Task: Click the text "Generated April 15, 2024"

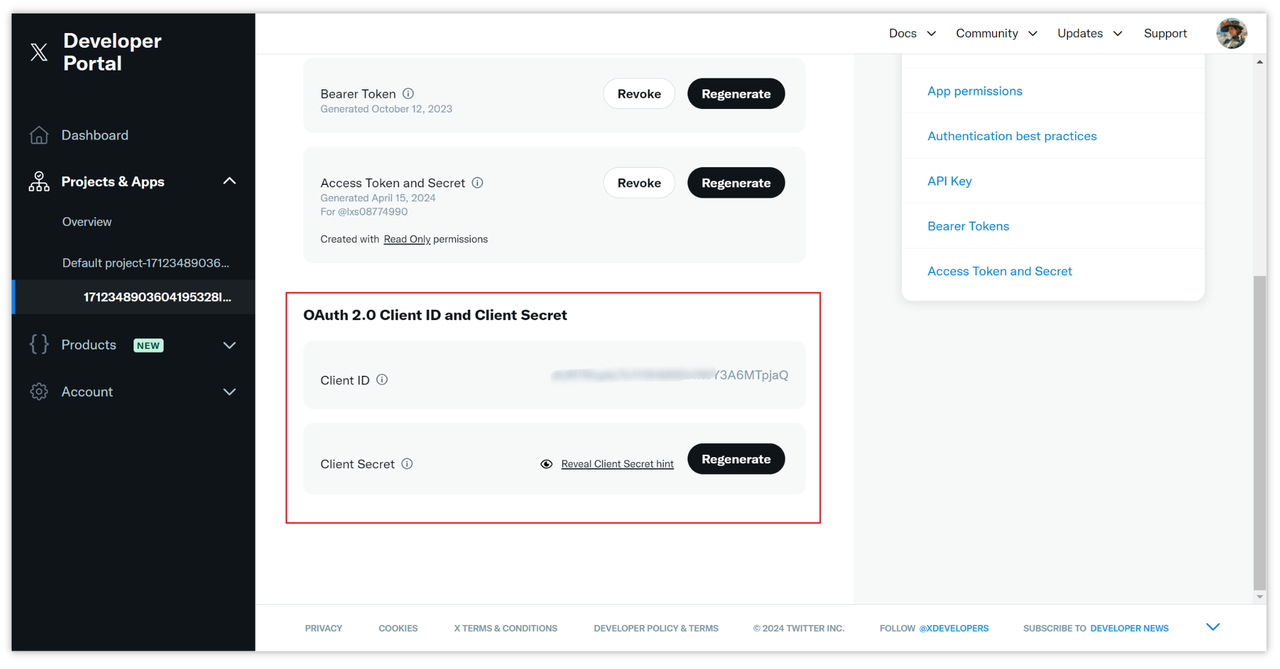Action: [378, 198]
